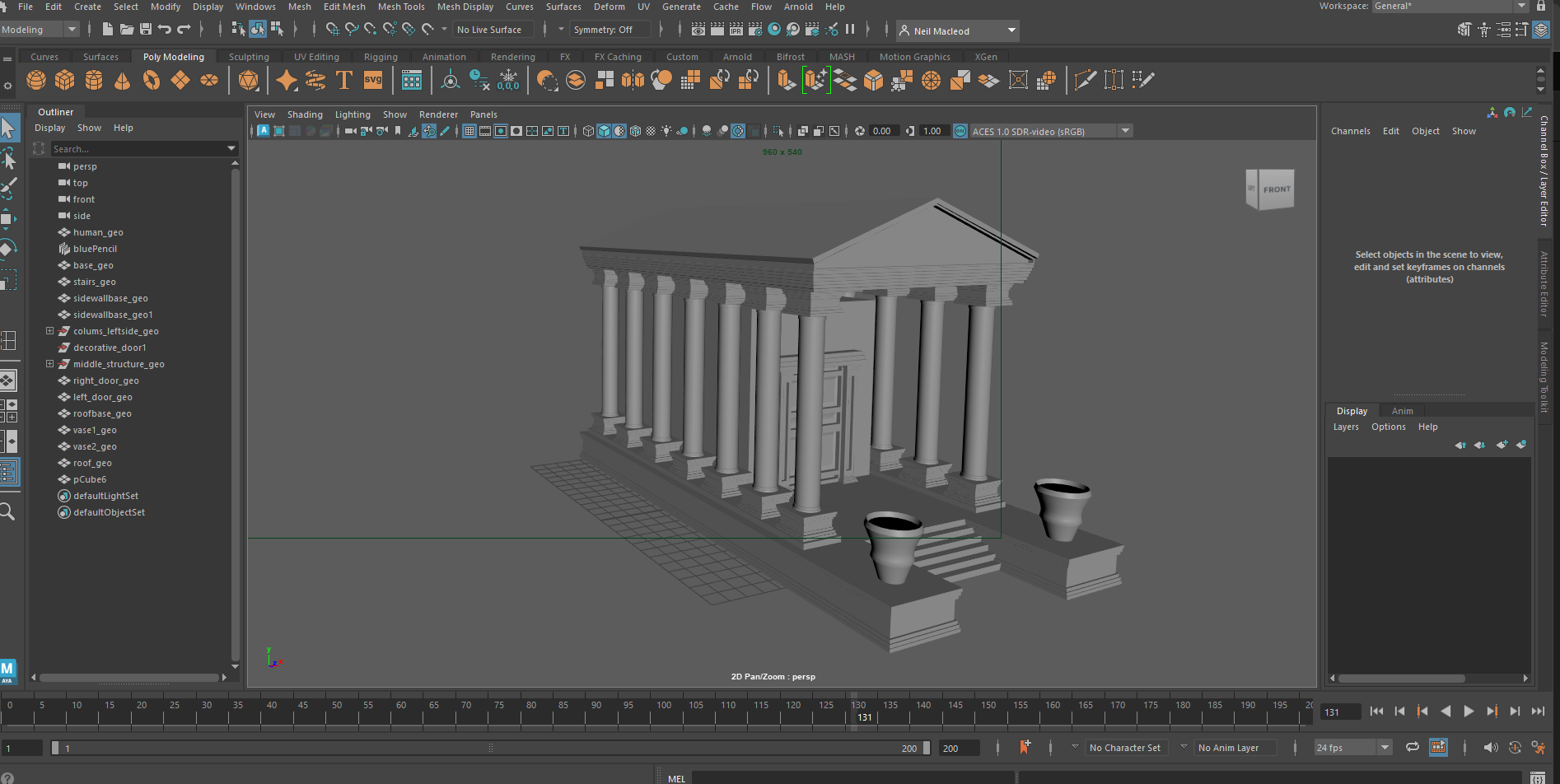Click the Redo arrow in status line

click(x=184, y=30)
